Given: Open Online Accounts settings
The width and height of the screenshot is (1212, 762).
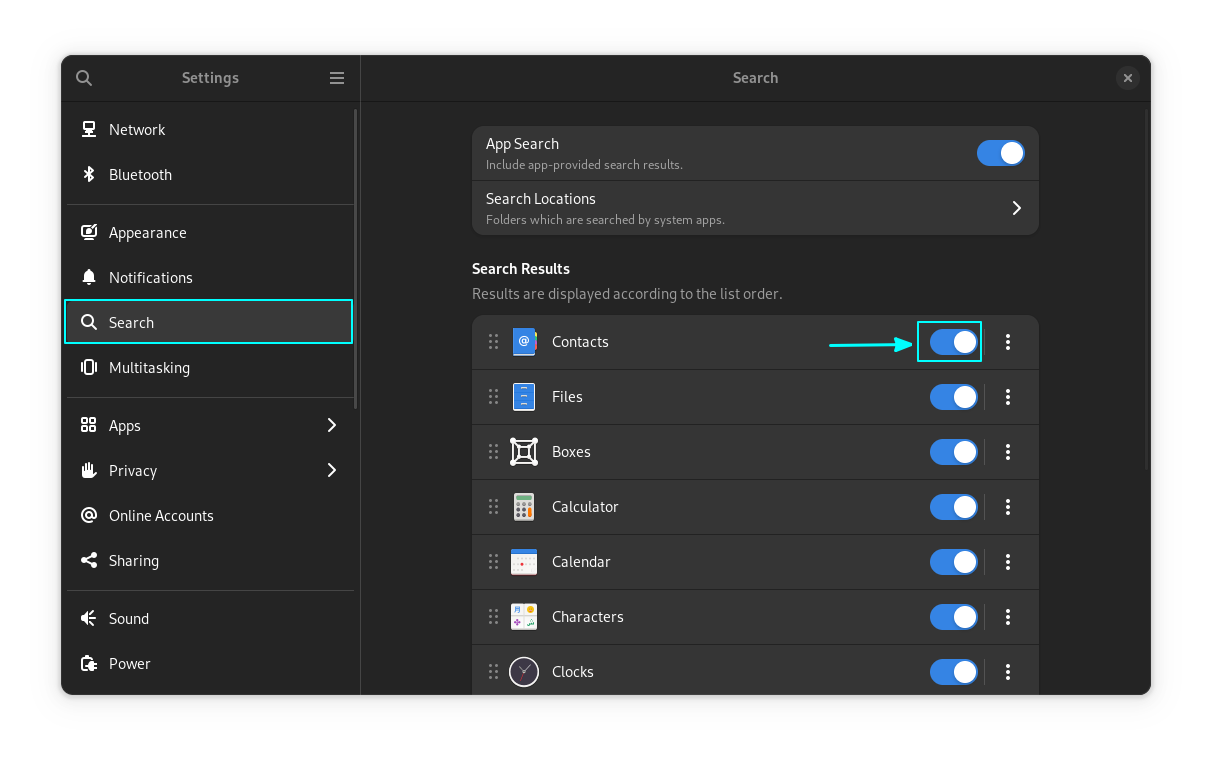Looking at the screenshot, I should [x=161, y=516].
